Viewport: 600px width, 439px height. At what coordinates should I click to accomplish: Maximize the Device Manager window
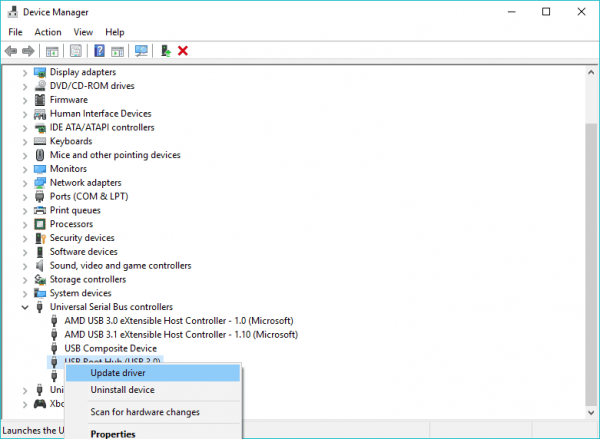pyautogui.click(x=546, y=12)
